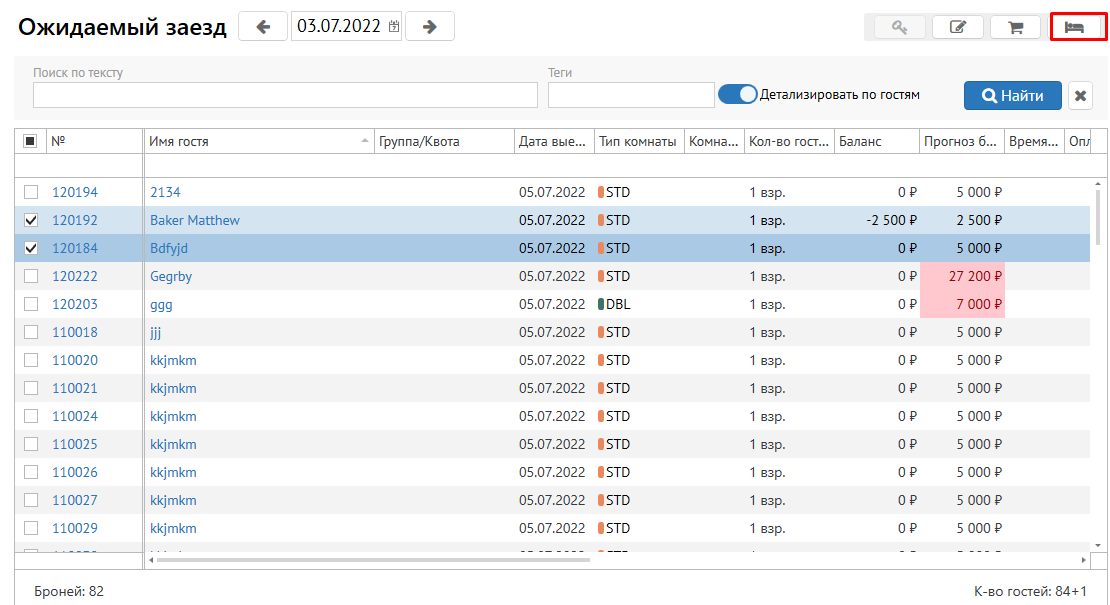Viewport: 1110px width, 605px height.
Task: Toggle the select-all checkbox in header
Action: [x=30, y=141]
